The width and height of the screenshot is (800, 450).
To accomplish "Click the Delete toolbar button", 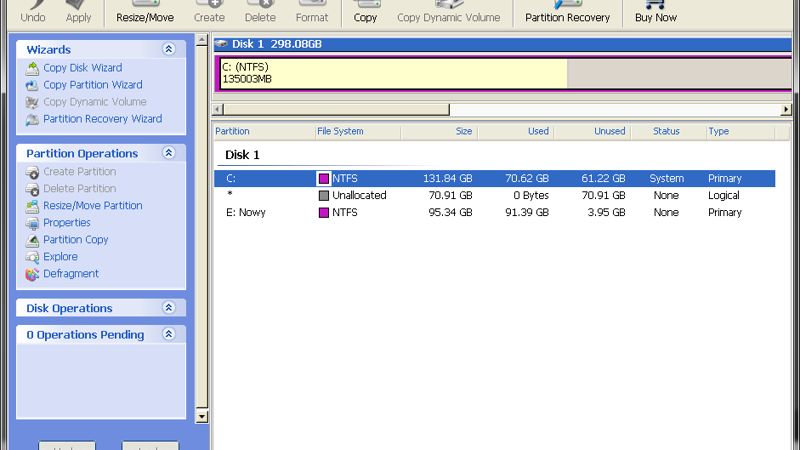I will [260, 13].
